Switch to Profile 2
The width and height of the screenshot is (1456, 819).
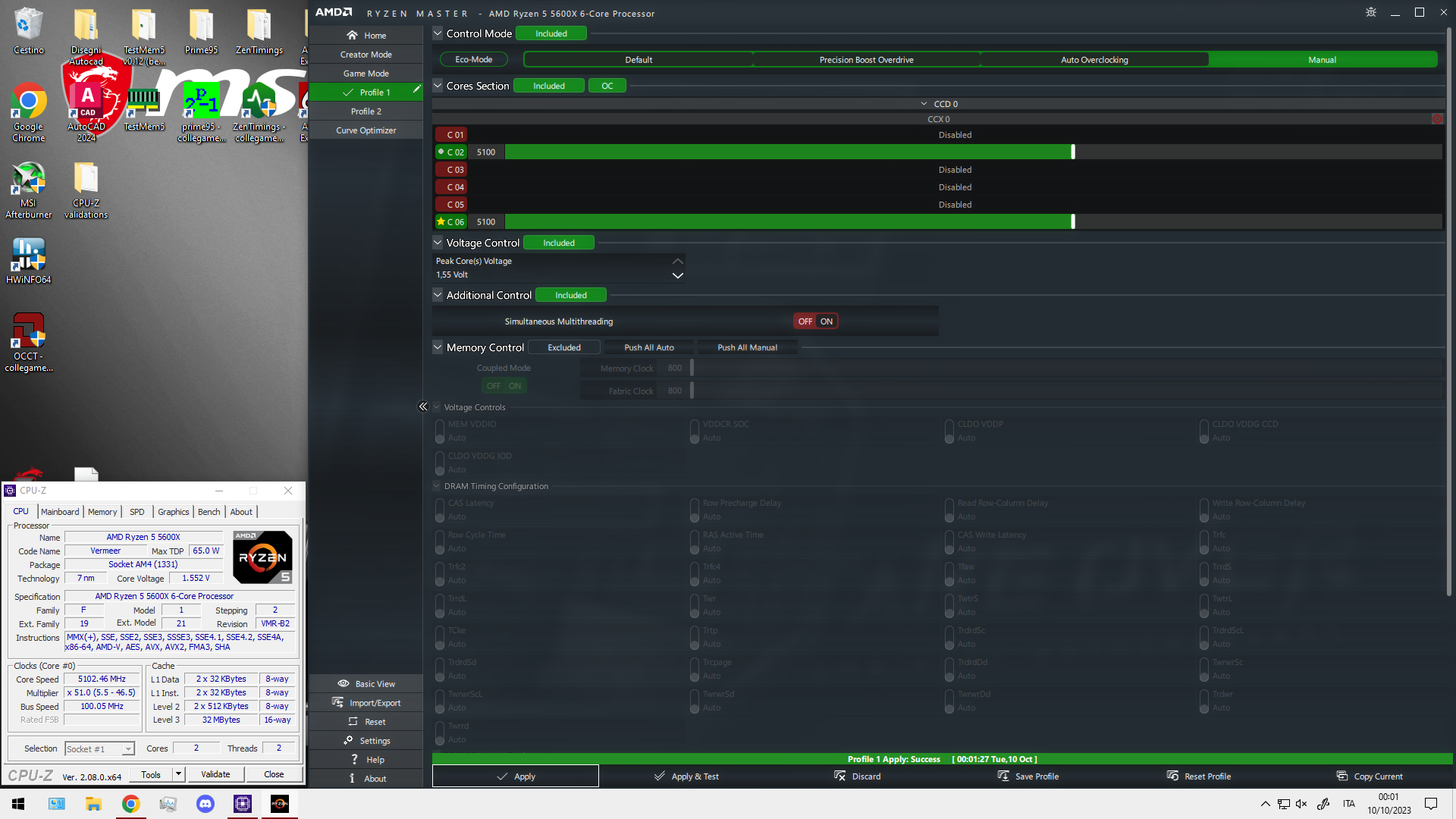pos(366,111)
